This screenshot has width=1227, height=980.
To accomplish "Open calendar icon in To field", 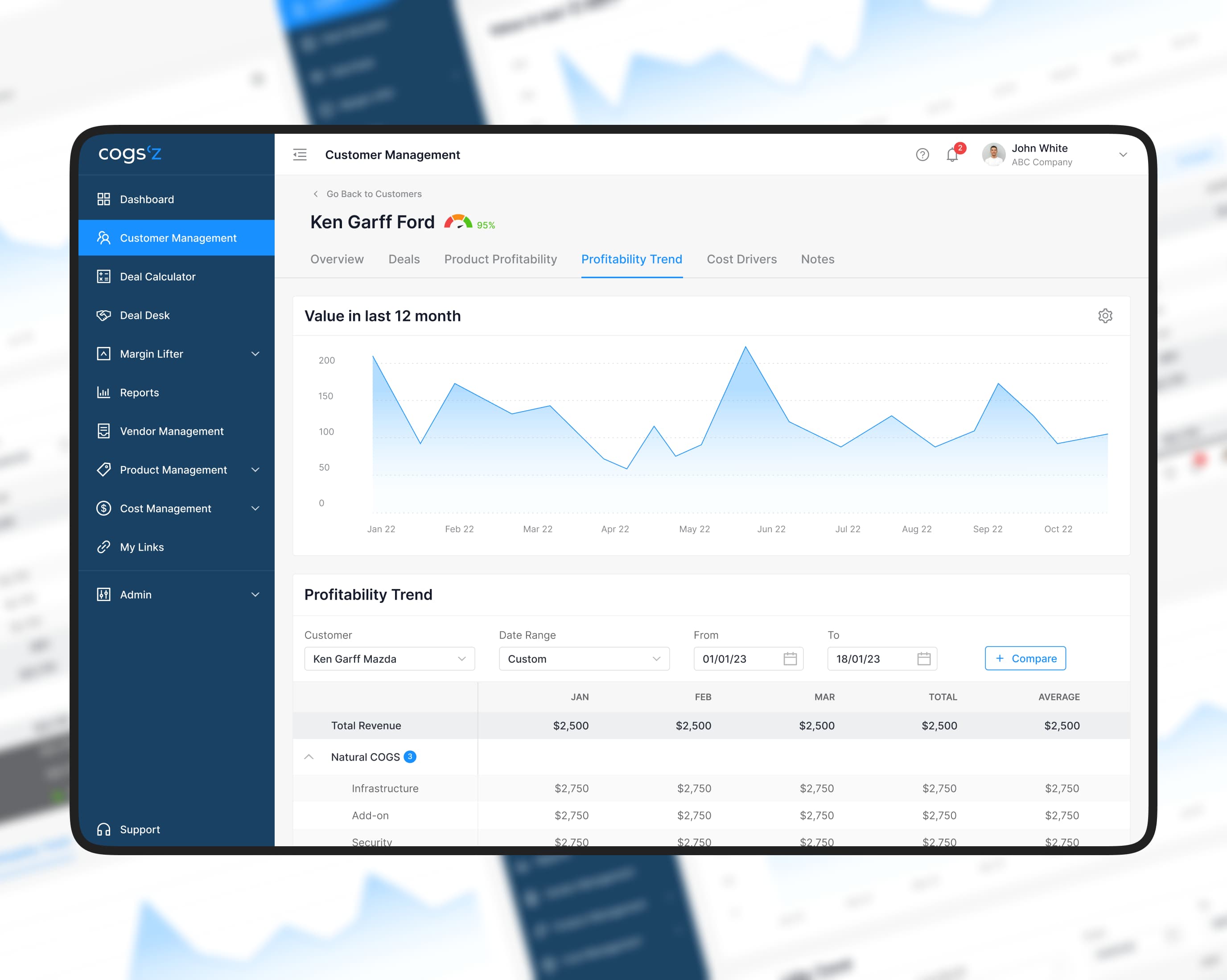I will [924, 659].
